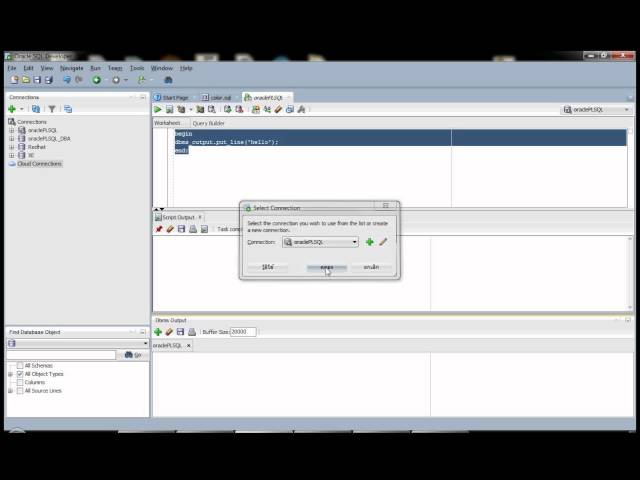Click the highlighted middle button in Select Connection dialog
The image size is (640, 480).
(x=327, y=267)
